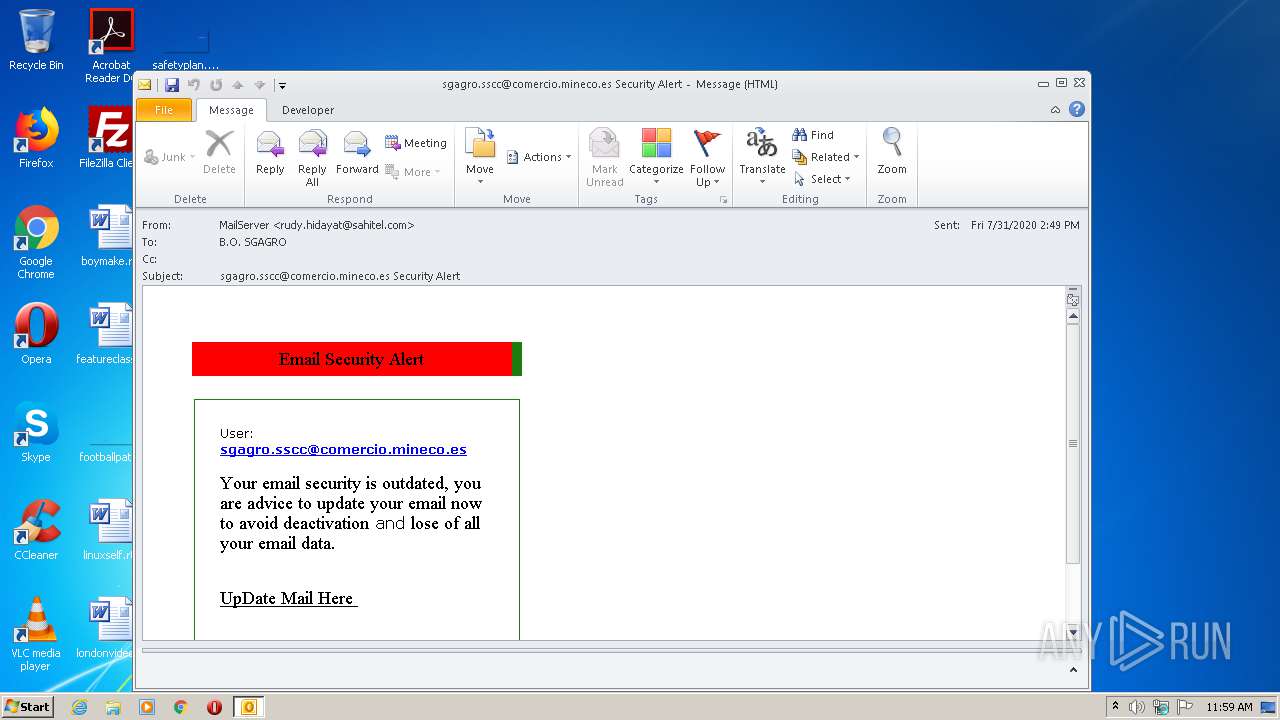Click Undo in quick access toolbar
1280x720 pixels.
[x=194, y=85]
